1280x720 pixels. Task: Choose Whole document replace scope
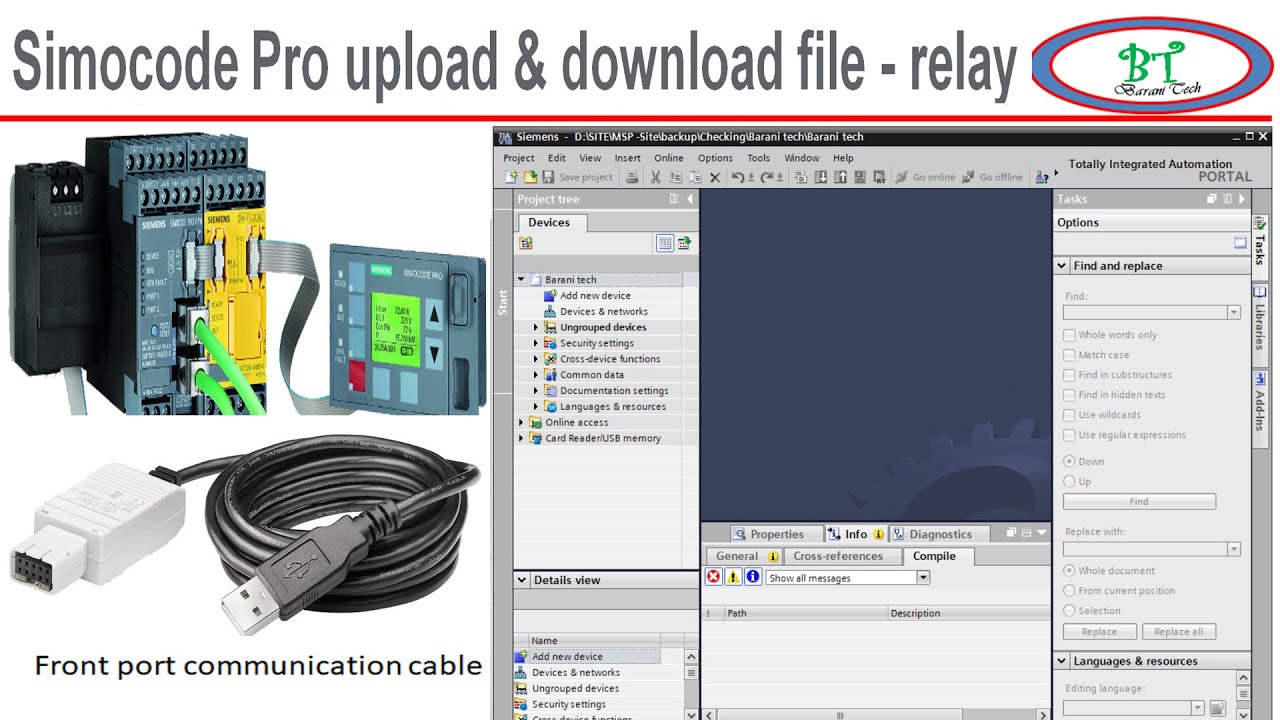1070,570
